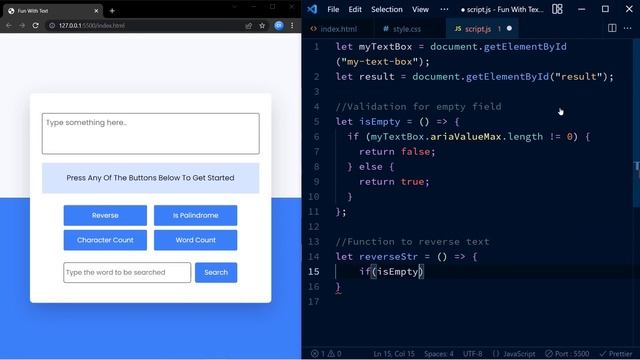This screenshot has width=640, height=360.
Task: Click the Prettier status bar item
Action: pos(616,353)
